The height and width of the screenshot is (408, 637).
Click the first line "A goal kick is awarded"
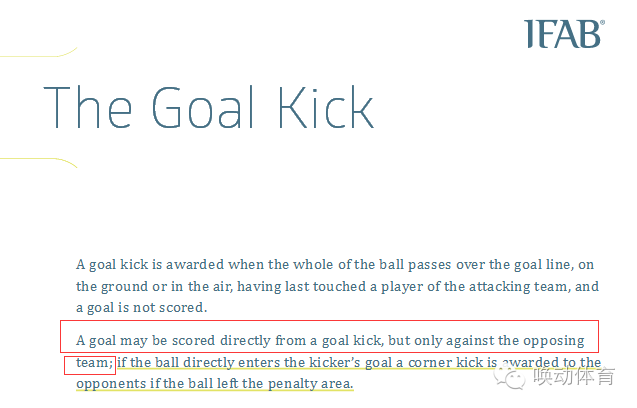pyautogui.click(x=150, y=265)
